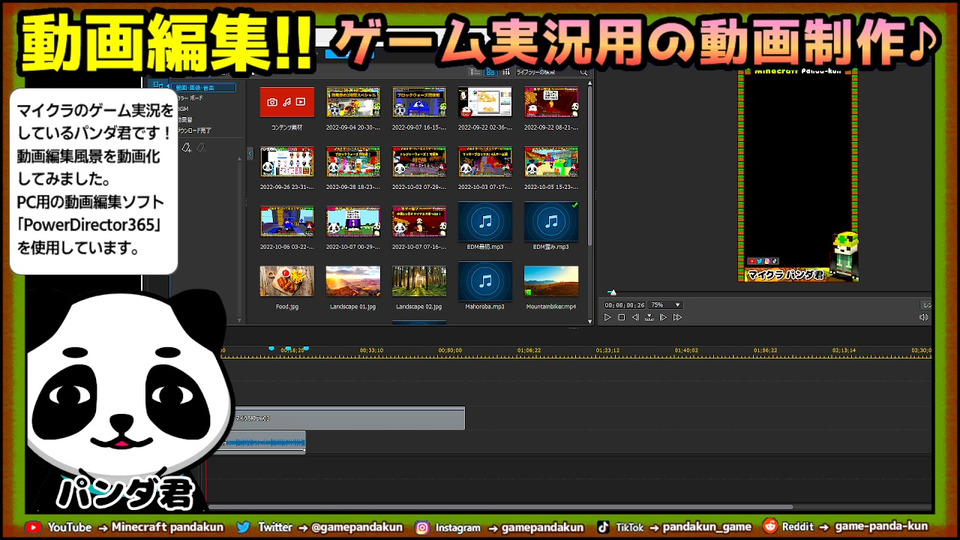Select clip 2022-09-28 18-23 thumbnail
The width and height of the screenshot is (960, 540).
tap(353, 162)
